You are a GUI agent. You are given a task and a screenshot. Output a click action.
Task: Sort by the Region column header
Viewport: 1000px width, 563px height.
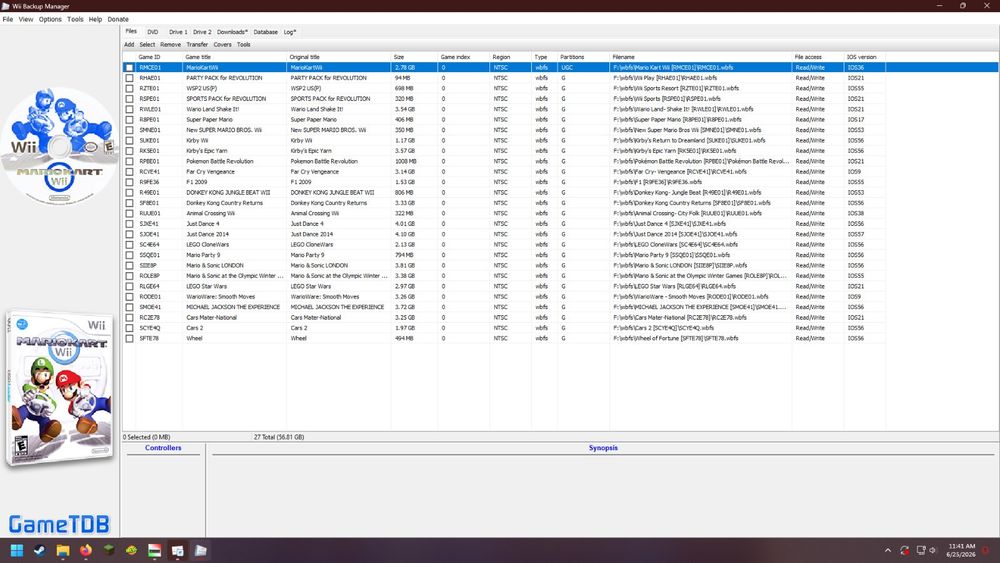pos(510,57)
